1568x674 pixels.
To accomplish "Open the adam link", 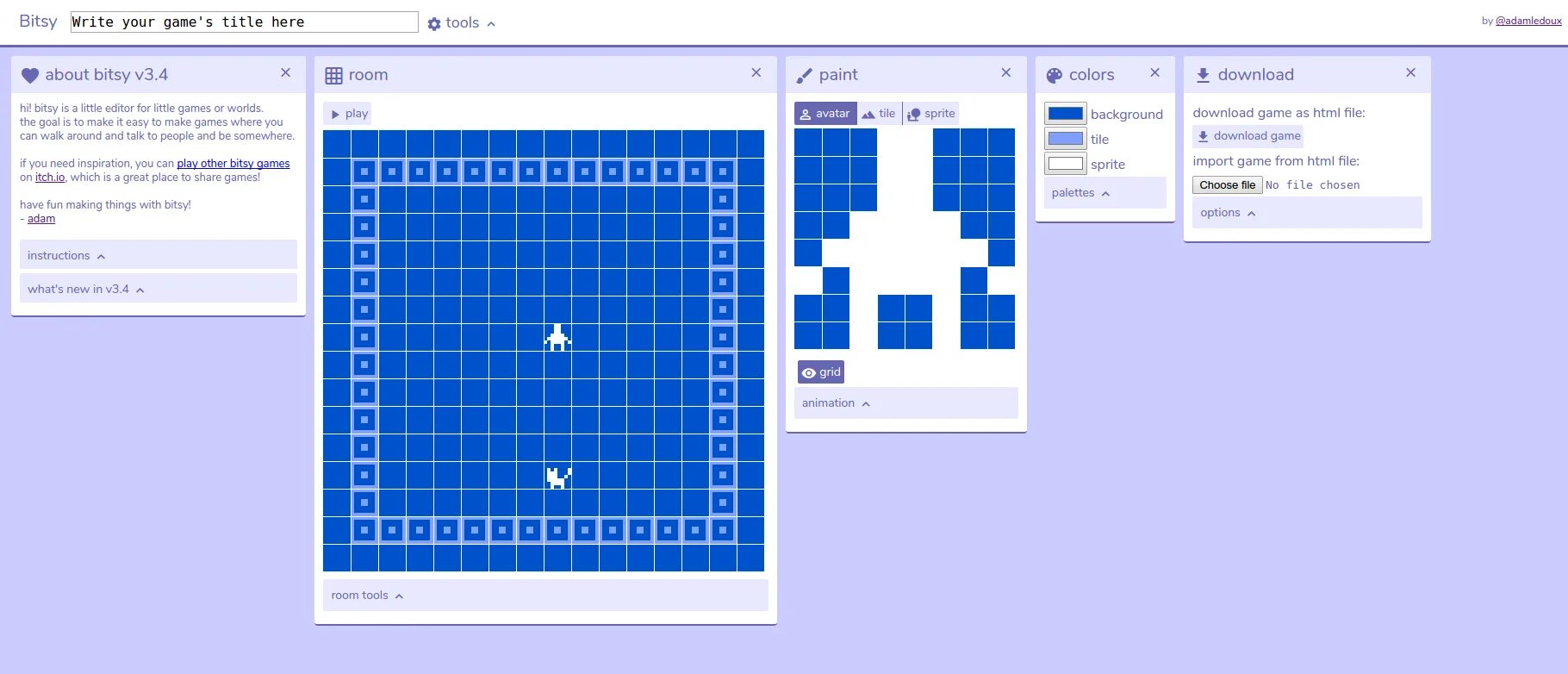I will 41,219.
